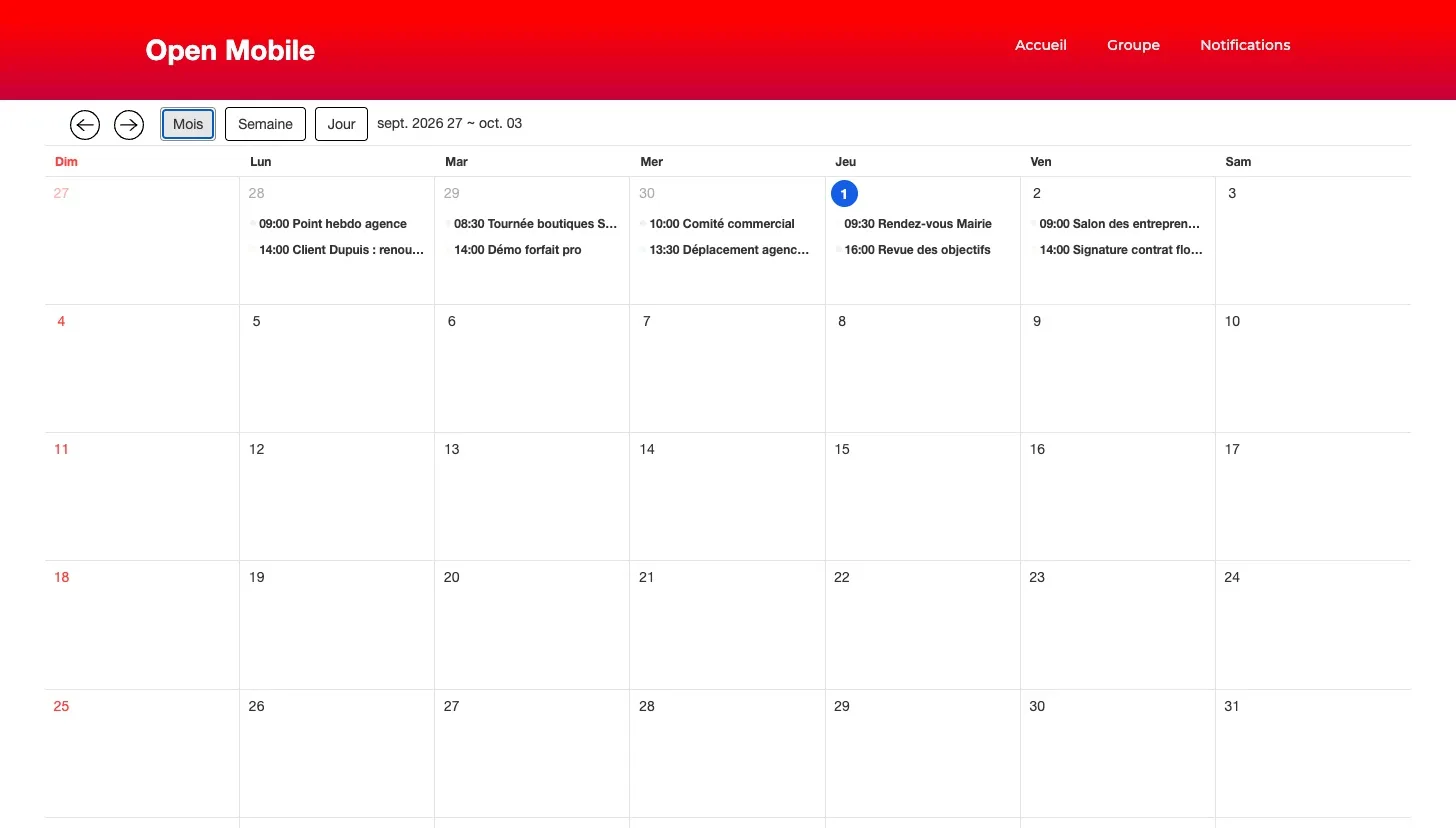Select the date number 3 on Saturday
This screenshot has width=1456, height=828.
point(1232,193)
